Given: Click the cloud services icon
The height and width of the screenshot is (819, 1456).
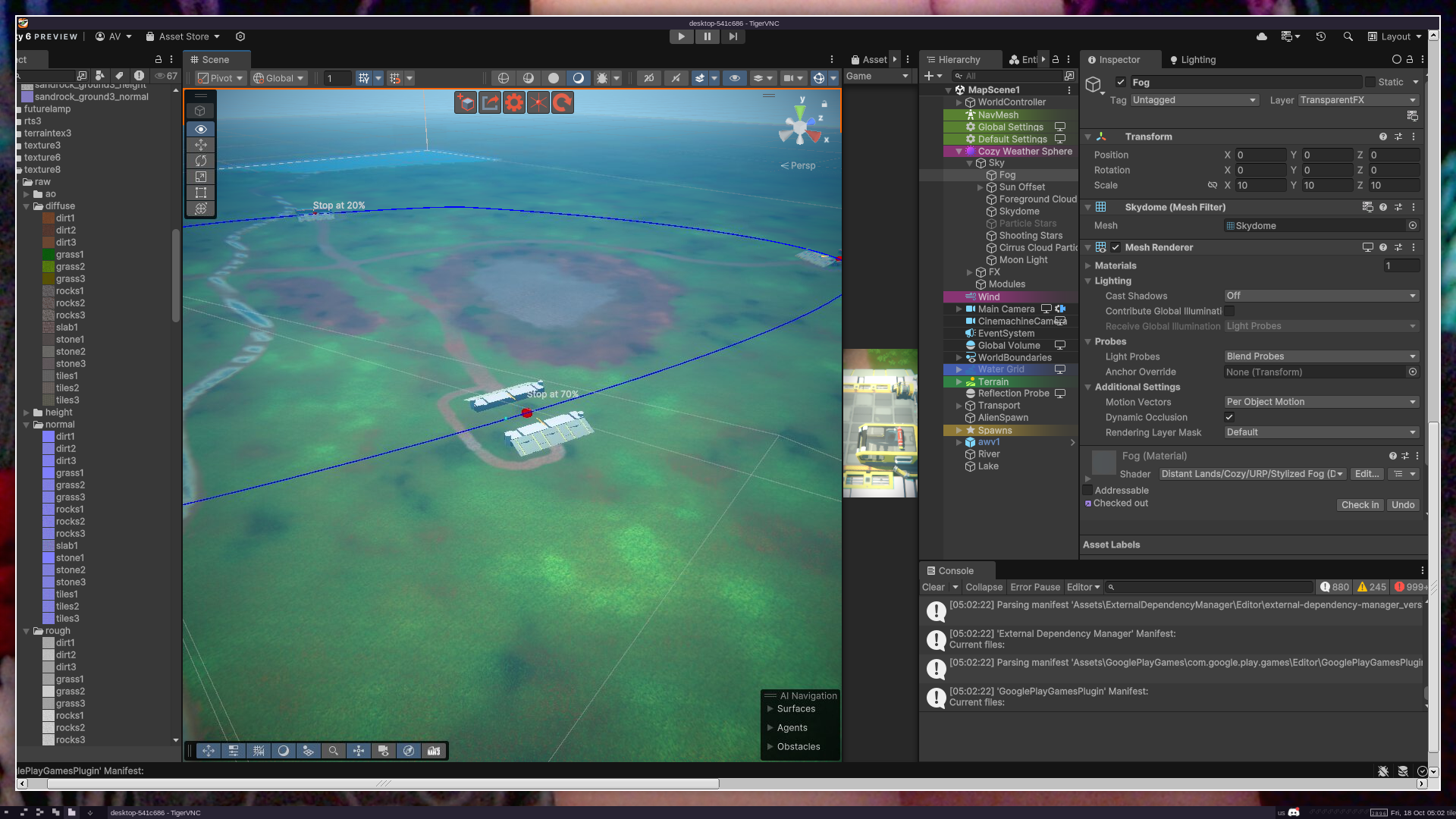Looking at the screenshot, I should click(x=1262, y=36).
